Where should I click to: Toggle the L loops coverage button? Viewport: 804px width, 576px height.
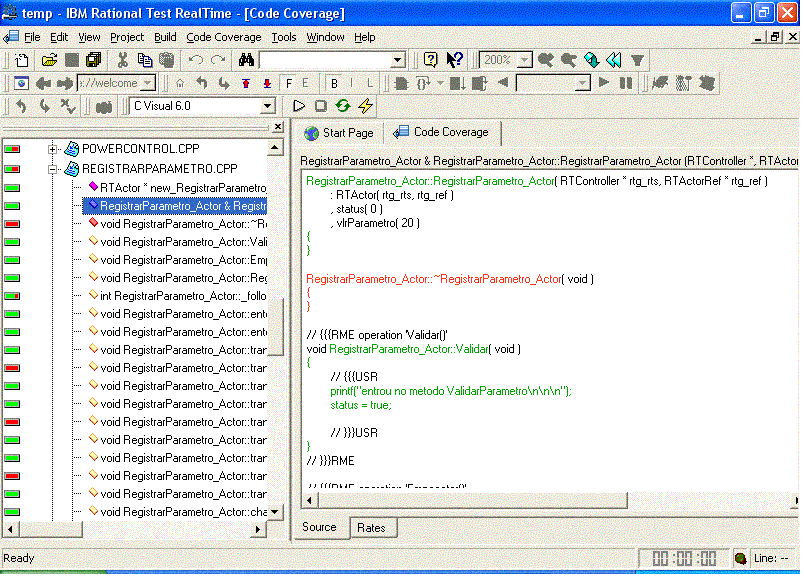point(370,83)
